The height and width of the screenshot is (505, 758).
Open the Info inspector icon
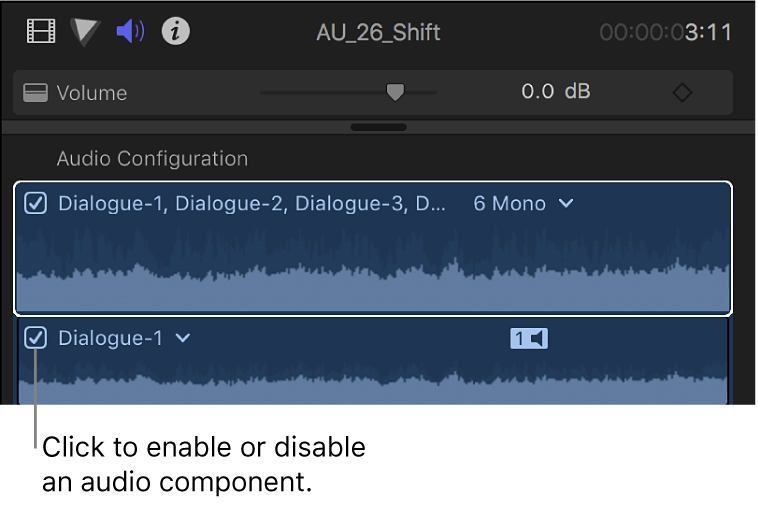pos(176,32)
